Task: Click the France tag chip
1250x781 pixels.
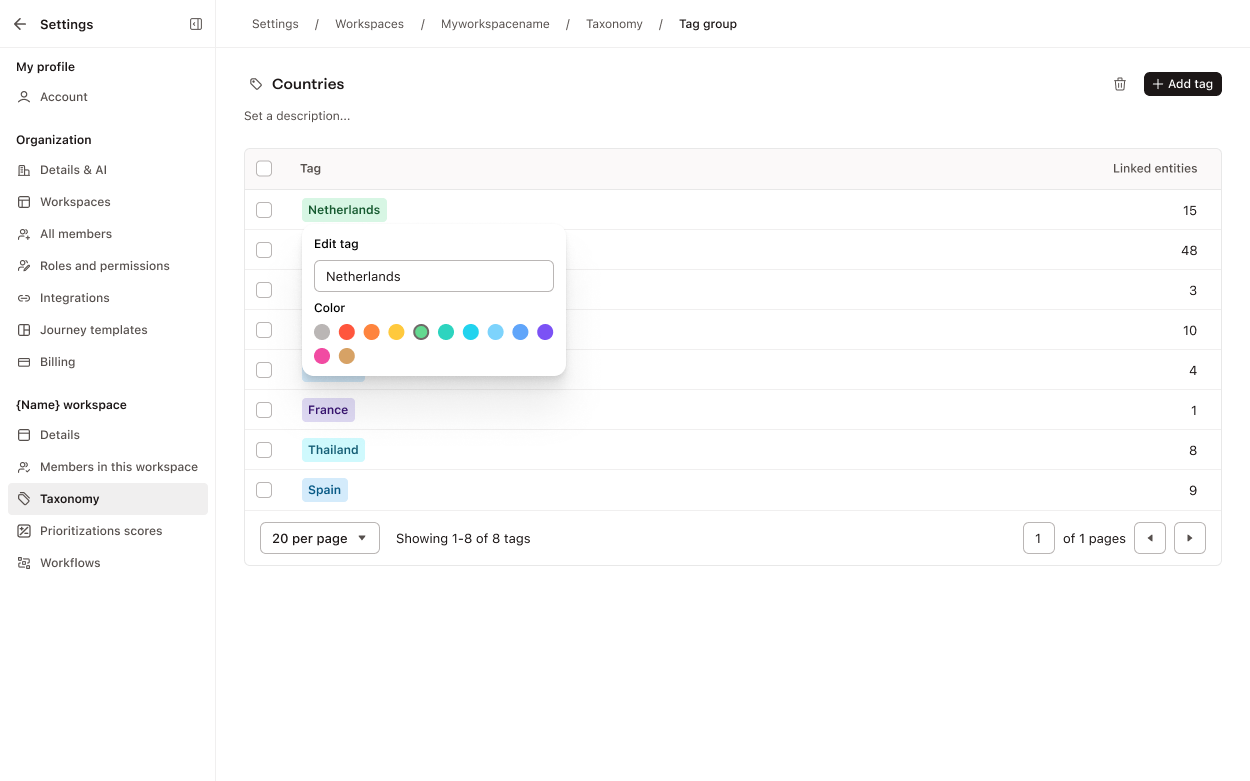Action: pyautogui.click(x=328, y=410)
